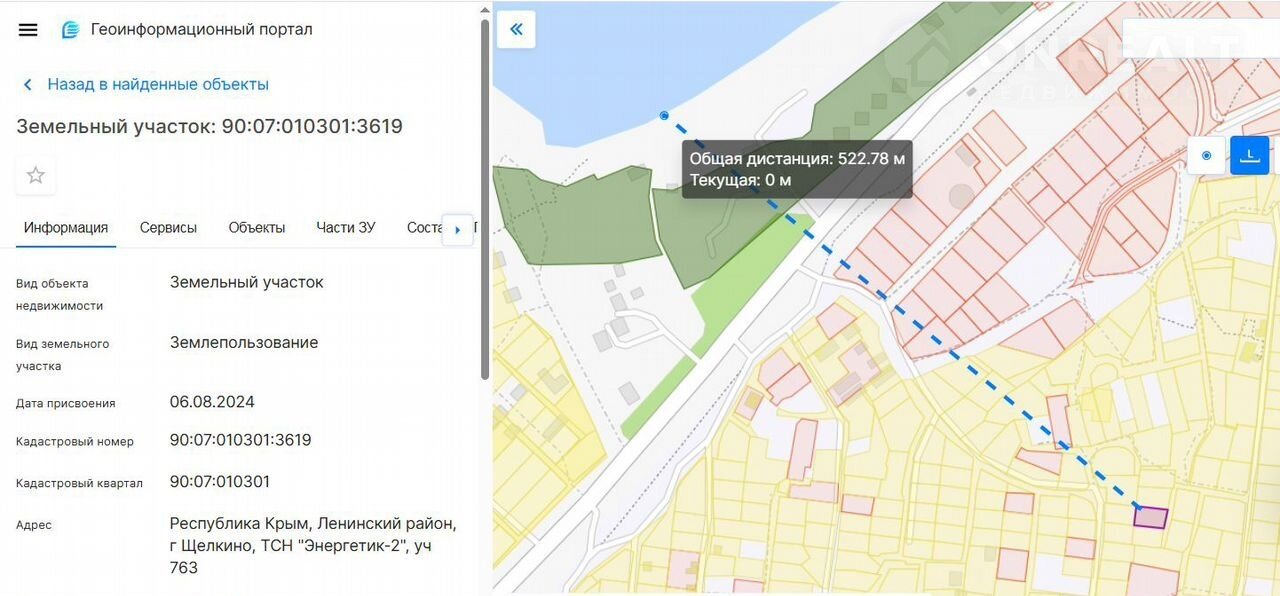Add land plot to favorites with star

(x=36, y=176)
